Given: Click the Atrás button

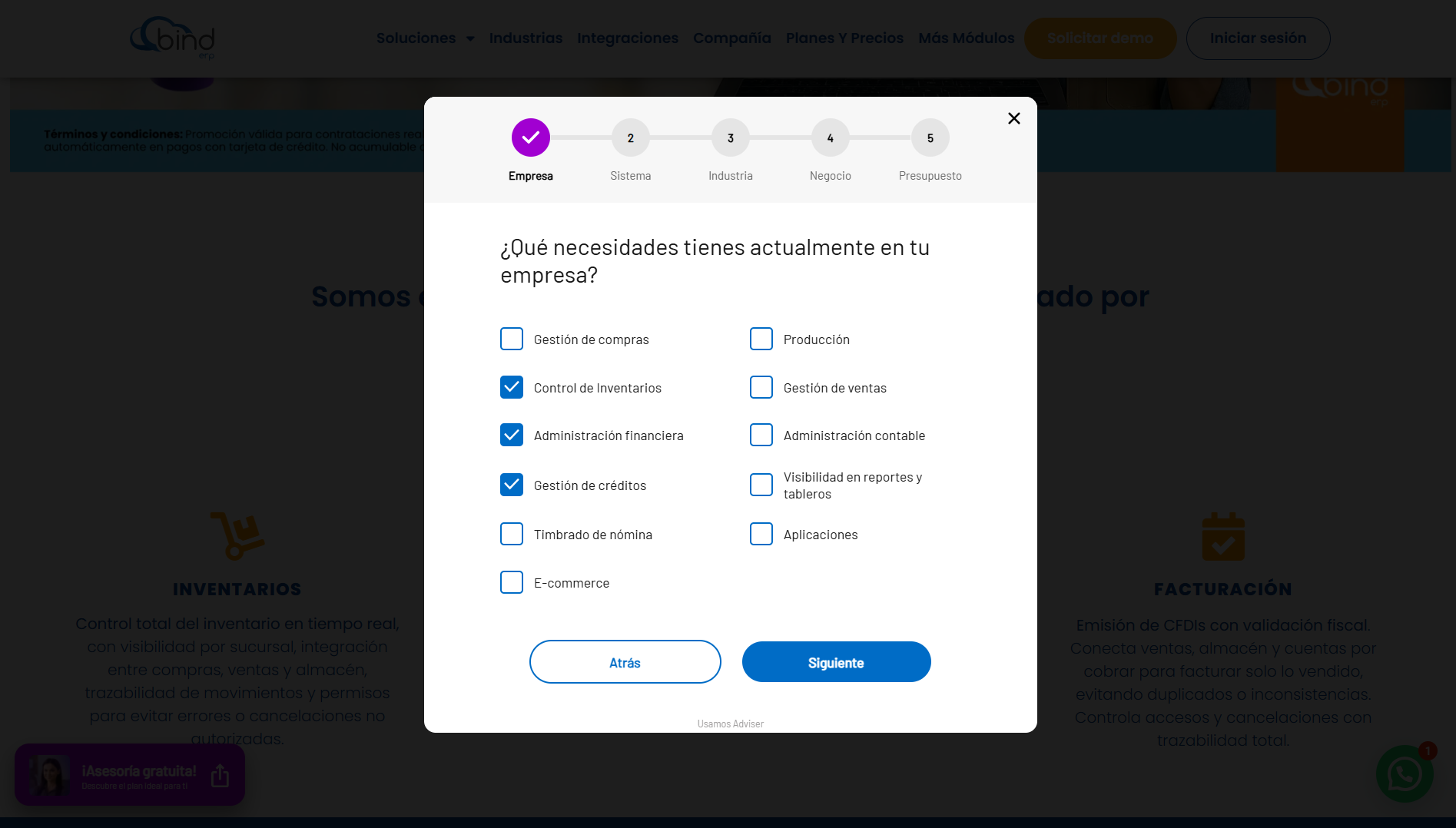Looking at the screenshot, I should coord(625,662).
